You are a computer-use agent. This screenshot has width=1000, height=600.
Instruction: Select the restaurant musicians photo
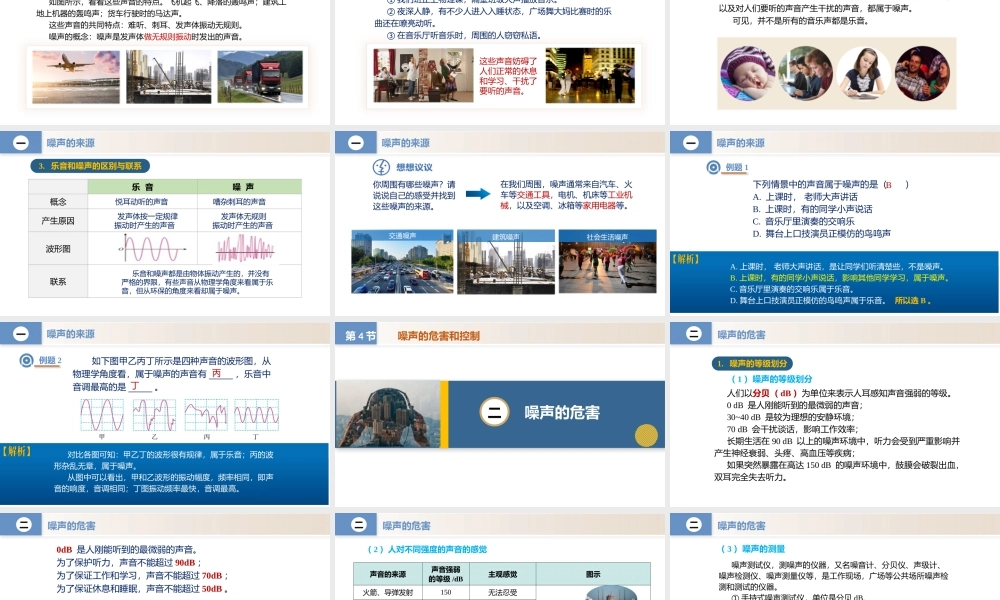coord(423,75)
